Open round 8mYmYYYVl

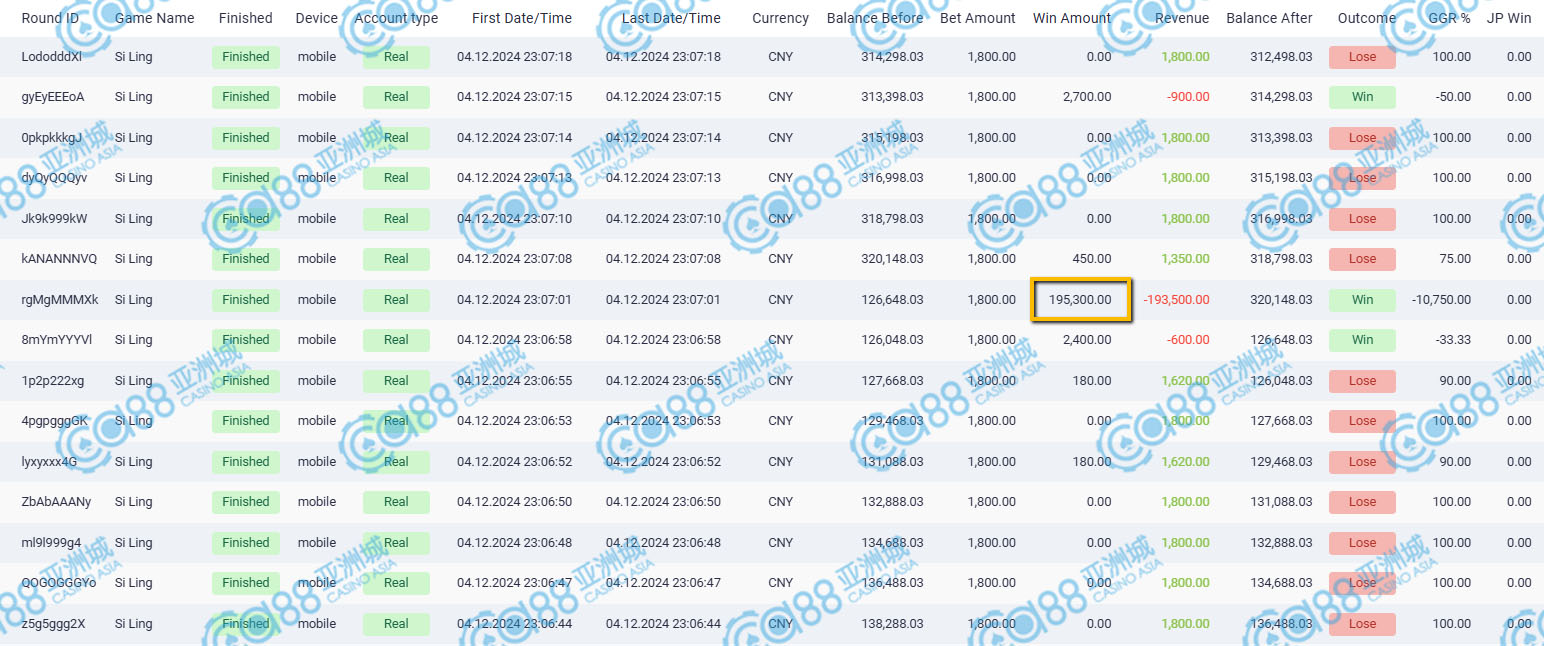pyautogui.click(x=56, y=340)
